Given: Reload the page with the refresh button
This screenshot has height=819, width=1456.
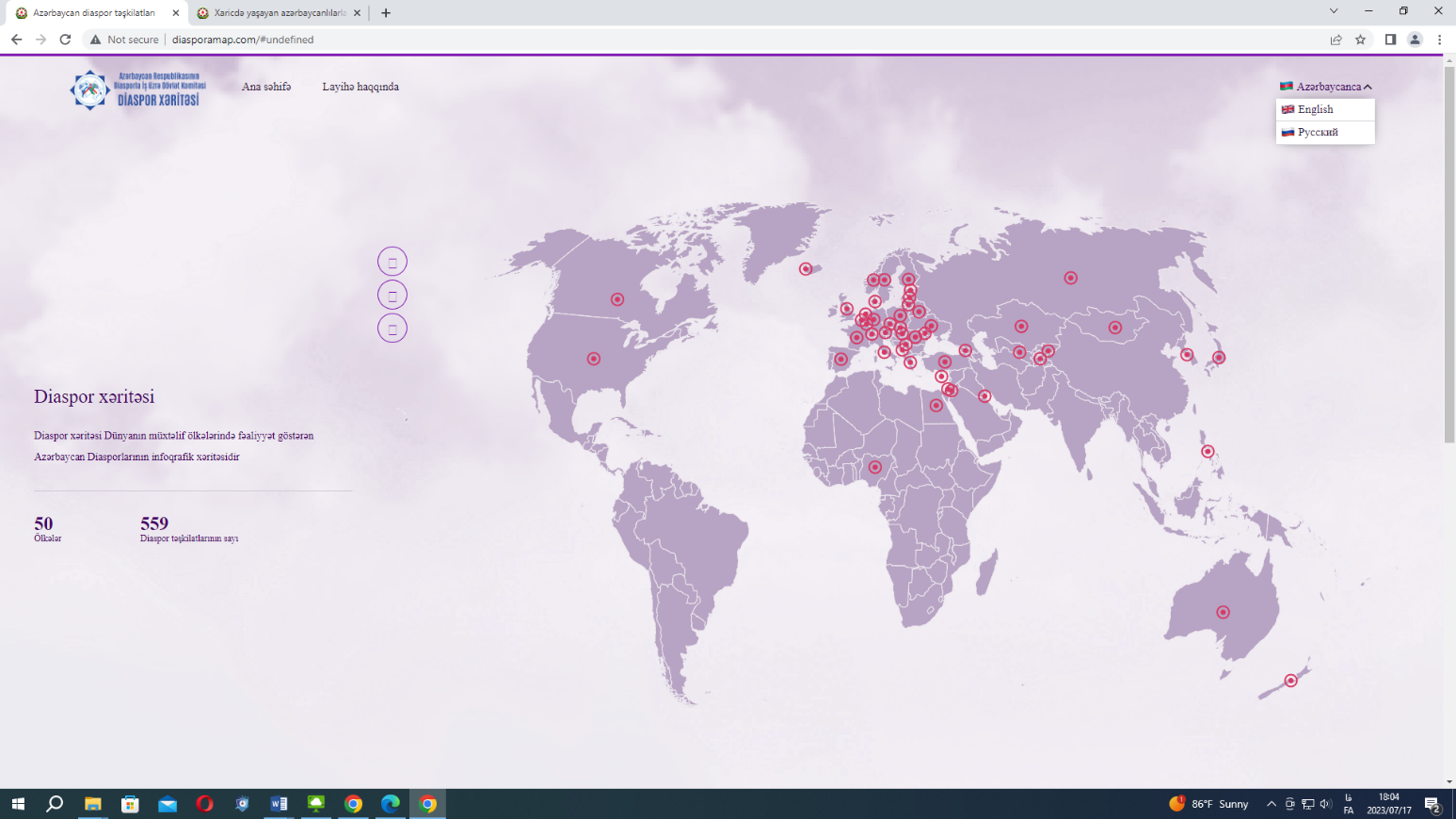Looking at the screenshot, I should point(65,40).
